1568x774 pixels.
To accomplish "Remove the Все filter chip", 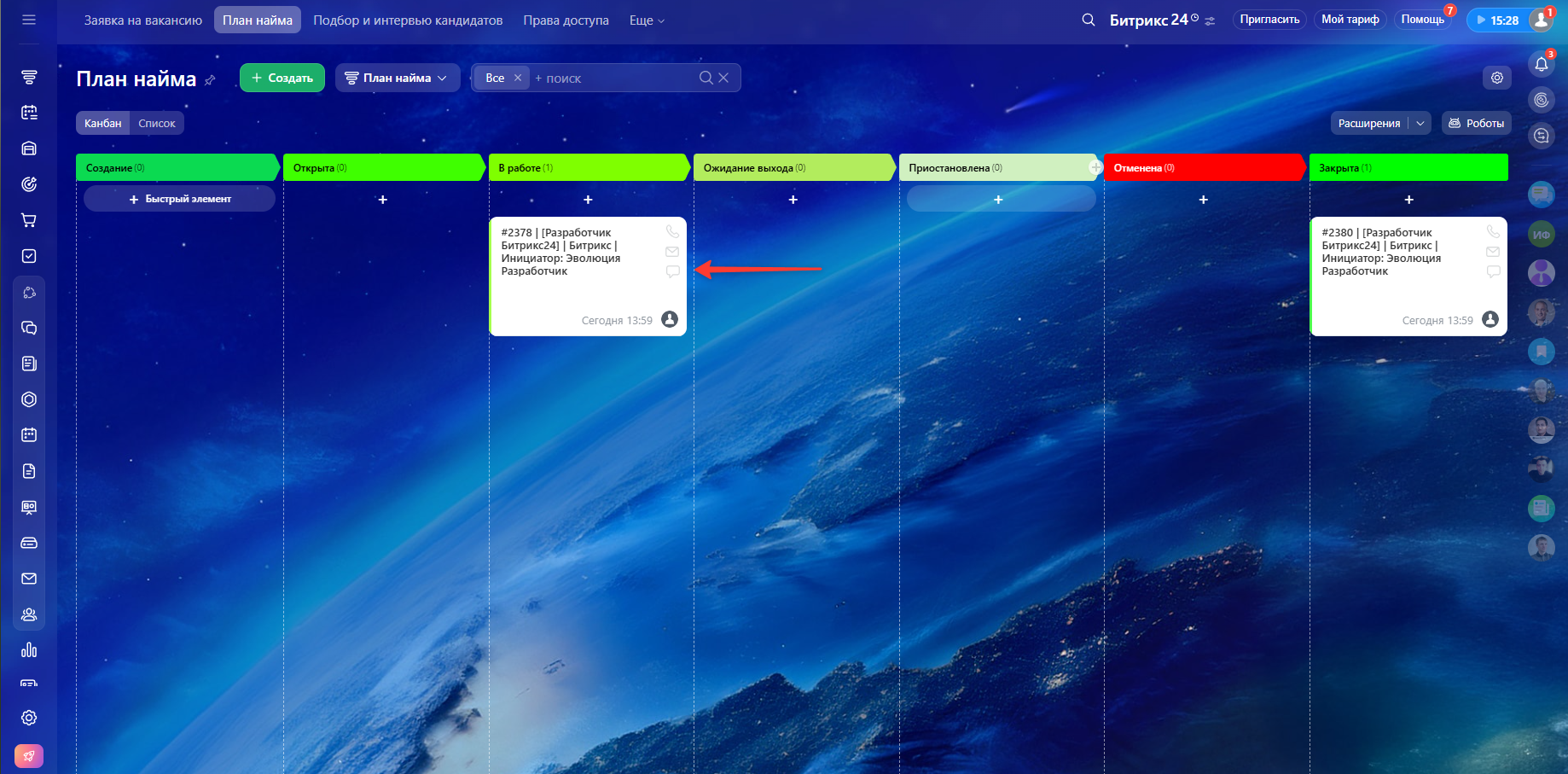I will pos(517,78).
